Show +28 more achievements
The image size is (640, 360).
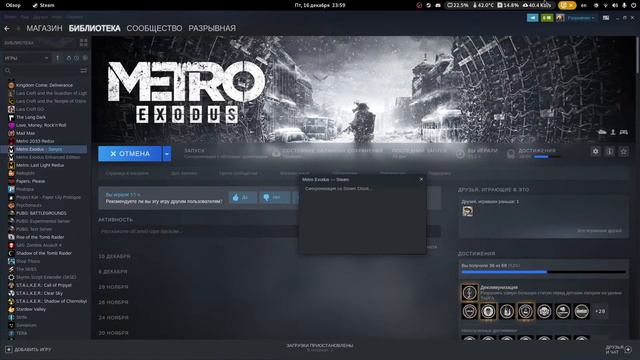coord(600,311)
